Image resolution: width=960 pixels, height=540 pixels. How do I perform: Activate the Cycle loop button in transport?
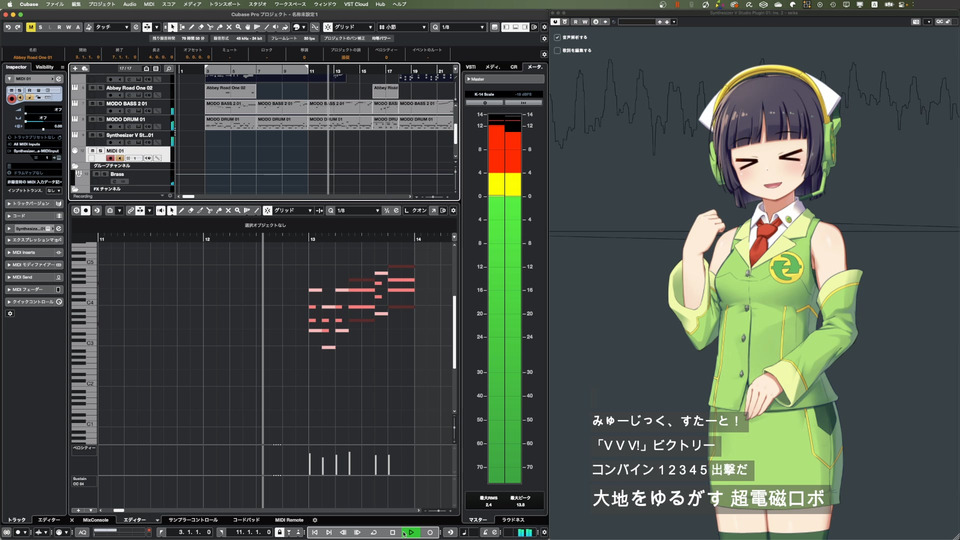pyautogui.click(x=373, y=533)
